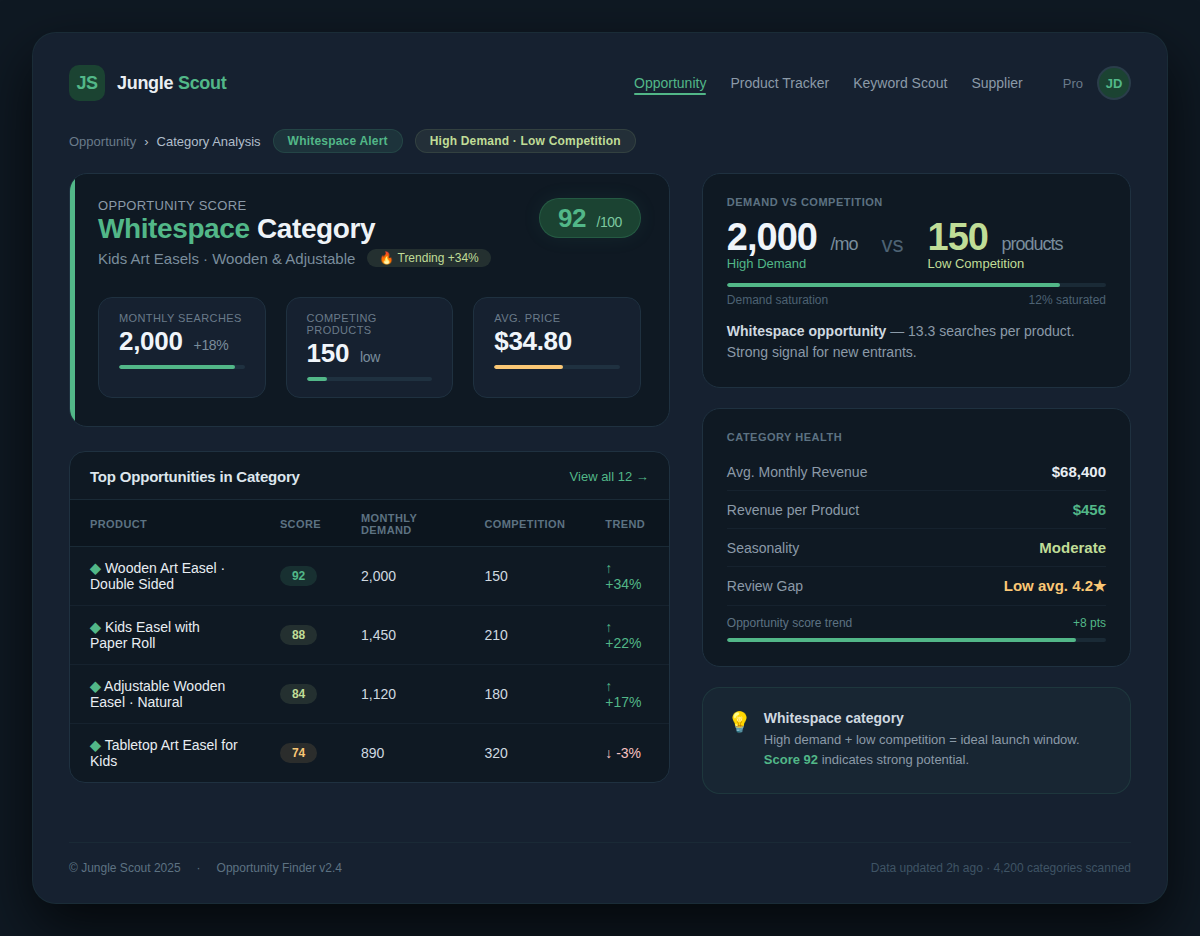Click the $68,400 average monthly revenue value
This screenshot has width=1200, height=936.
1078,472
